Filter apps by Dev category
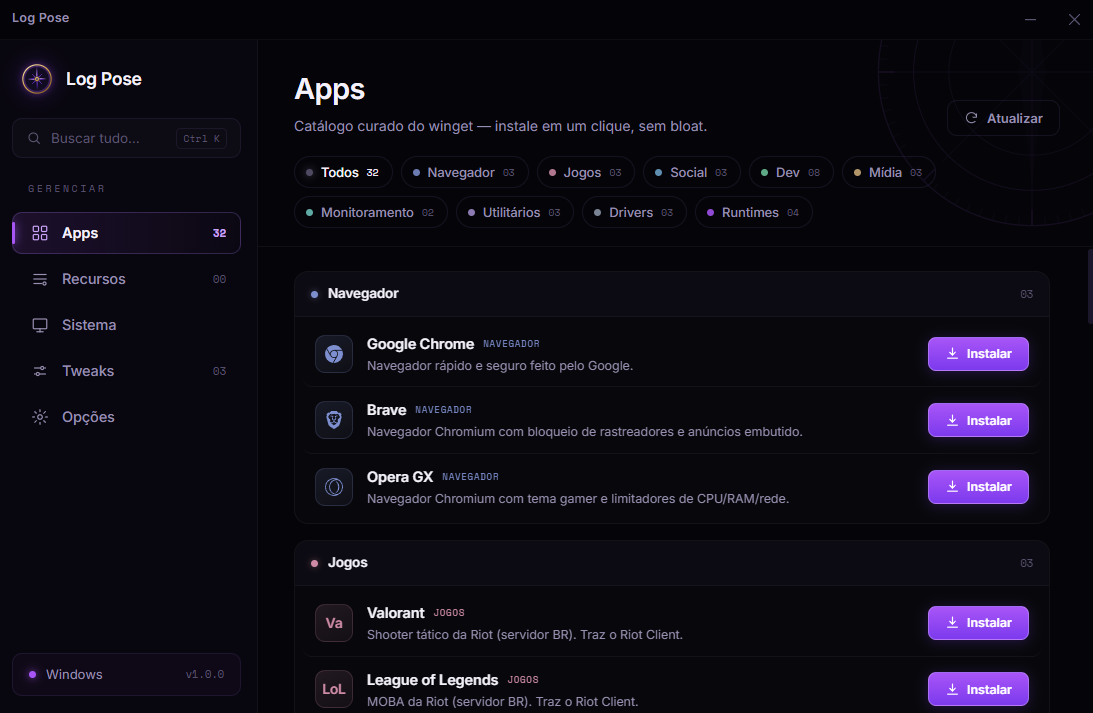Viewport: 1093px width, 713px height. pos(791,172)
